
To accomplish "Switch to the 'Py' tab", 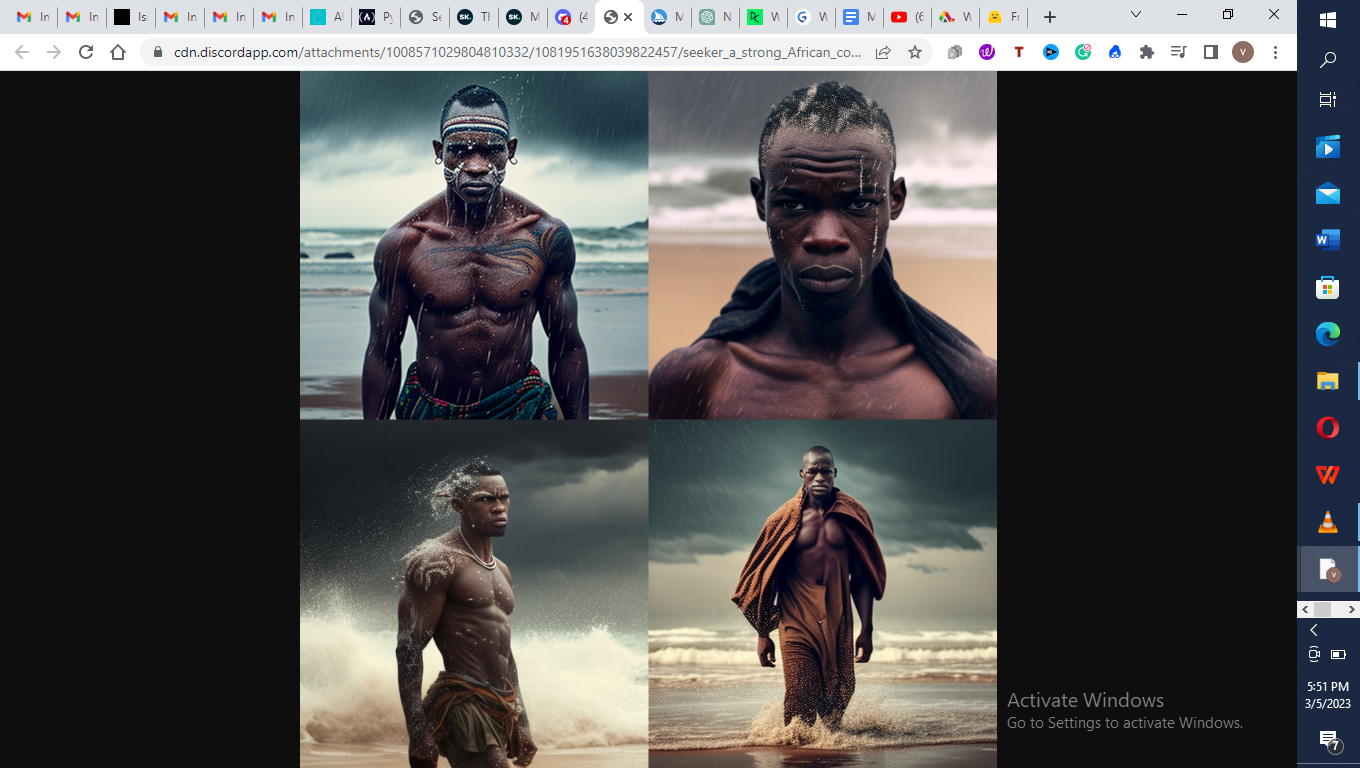I will (x=376, y=17).
